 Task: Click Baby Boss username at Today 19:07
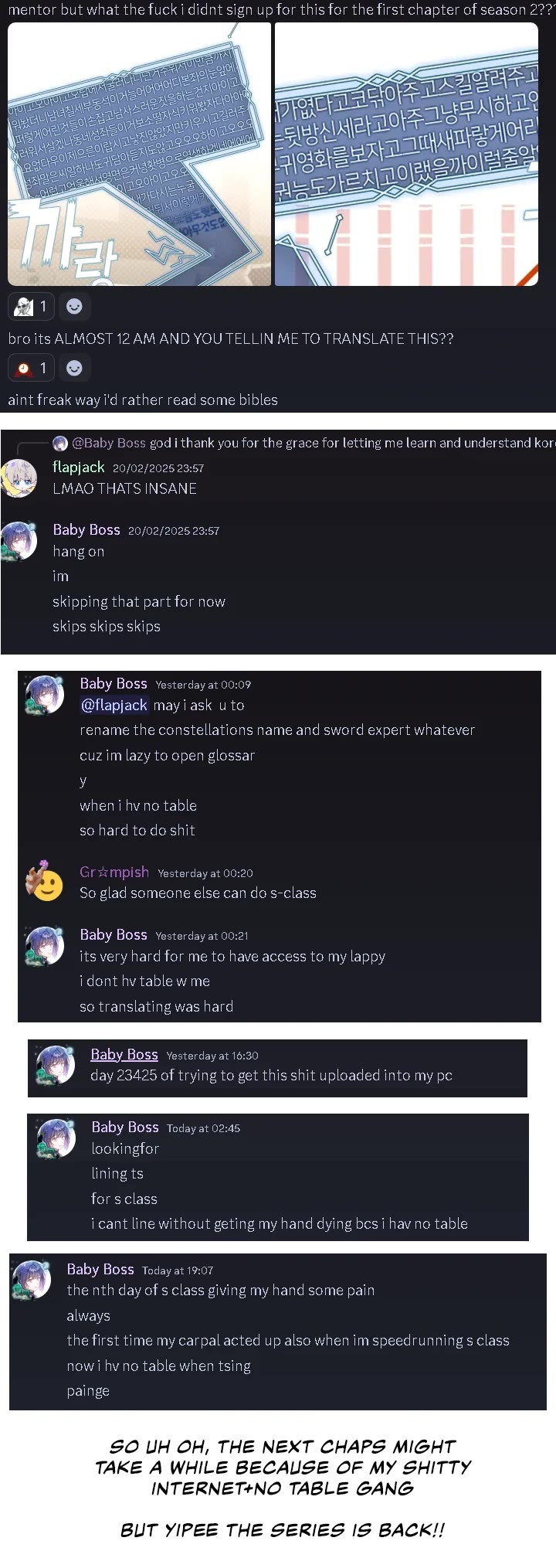tap(100, 1269)
